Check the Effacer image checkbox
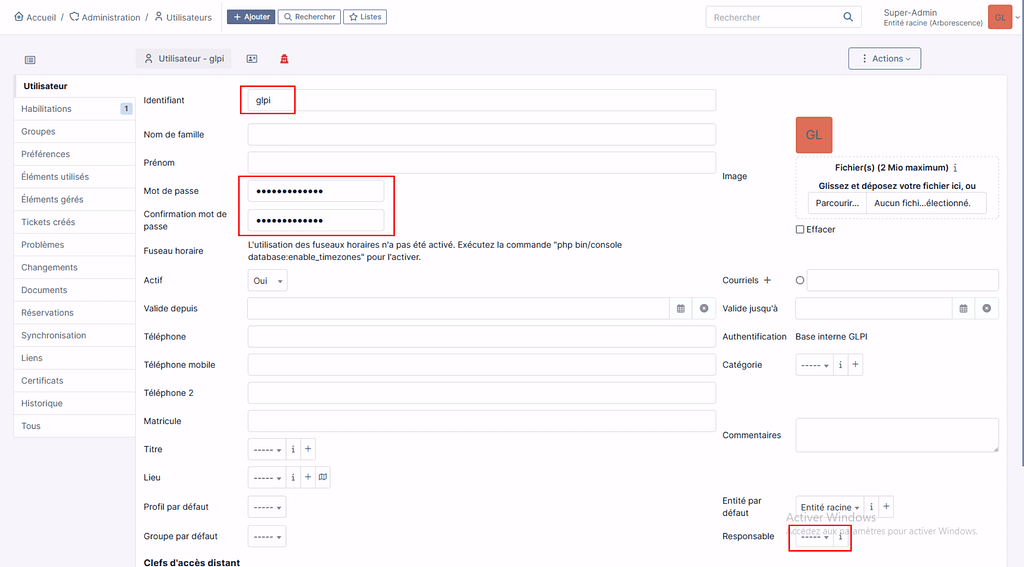Screen dimensions: 1024x567 (800, 230)
